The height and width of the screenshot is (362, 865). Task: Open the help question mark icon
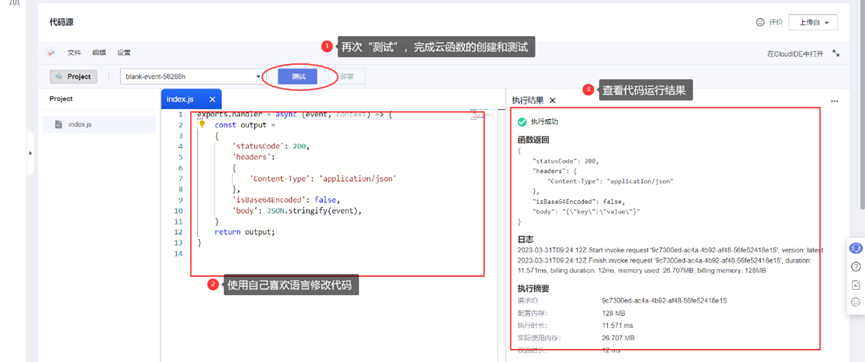click(x=856, y=267)
